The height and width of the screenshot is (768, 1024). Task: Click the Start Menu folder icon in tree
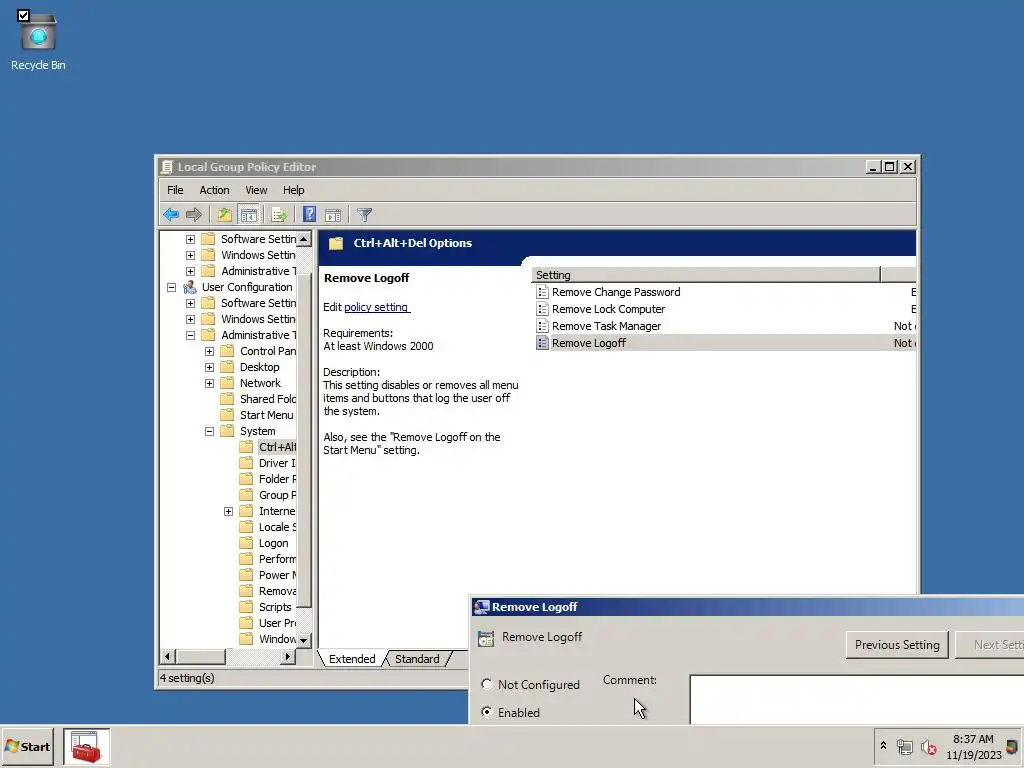click(x=227, y=415)
